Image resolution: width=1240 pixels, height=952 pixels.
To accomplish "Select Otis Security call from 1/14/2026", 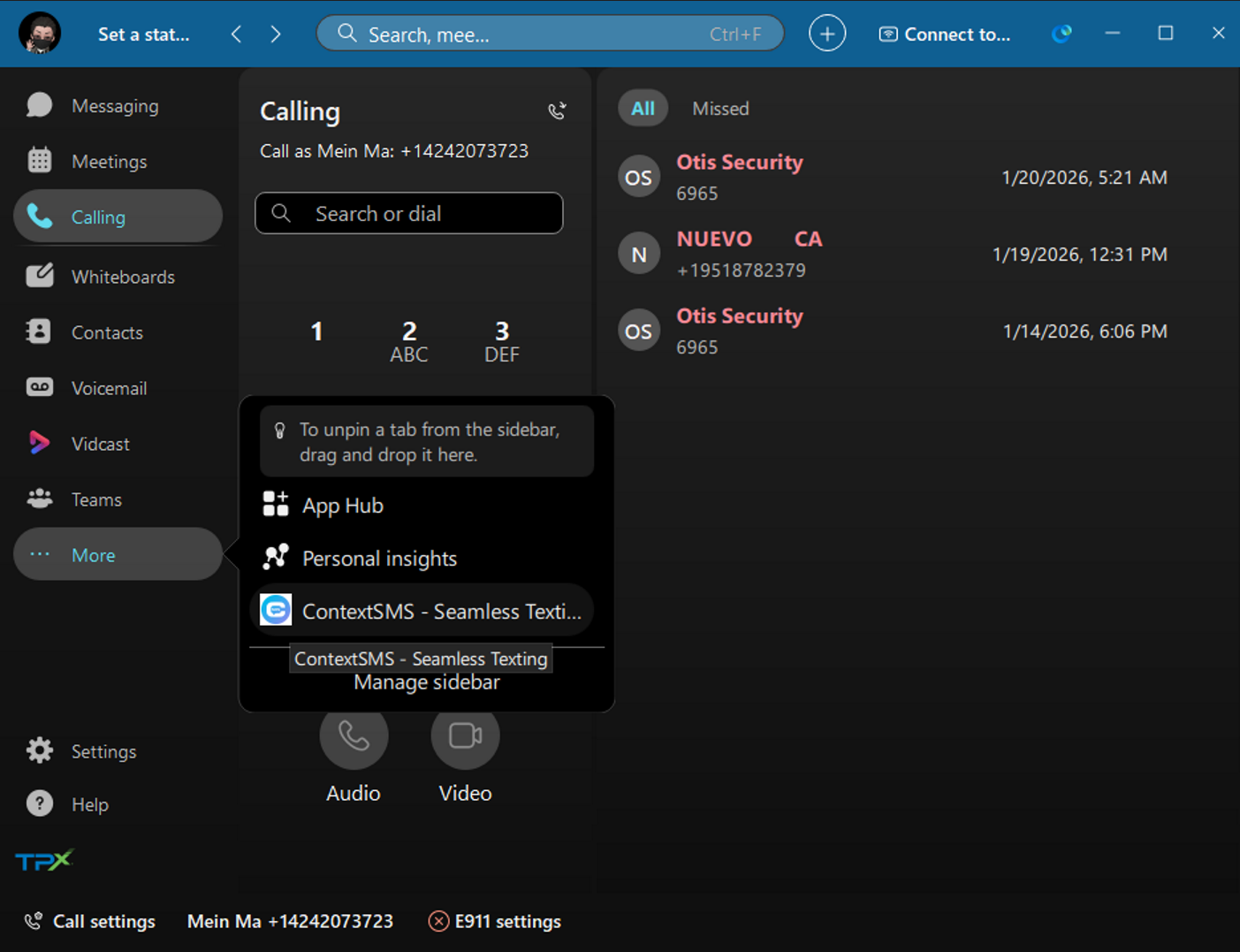I will (894, 331).
